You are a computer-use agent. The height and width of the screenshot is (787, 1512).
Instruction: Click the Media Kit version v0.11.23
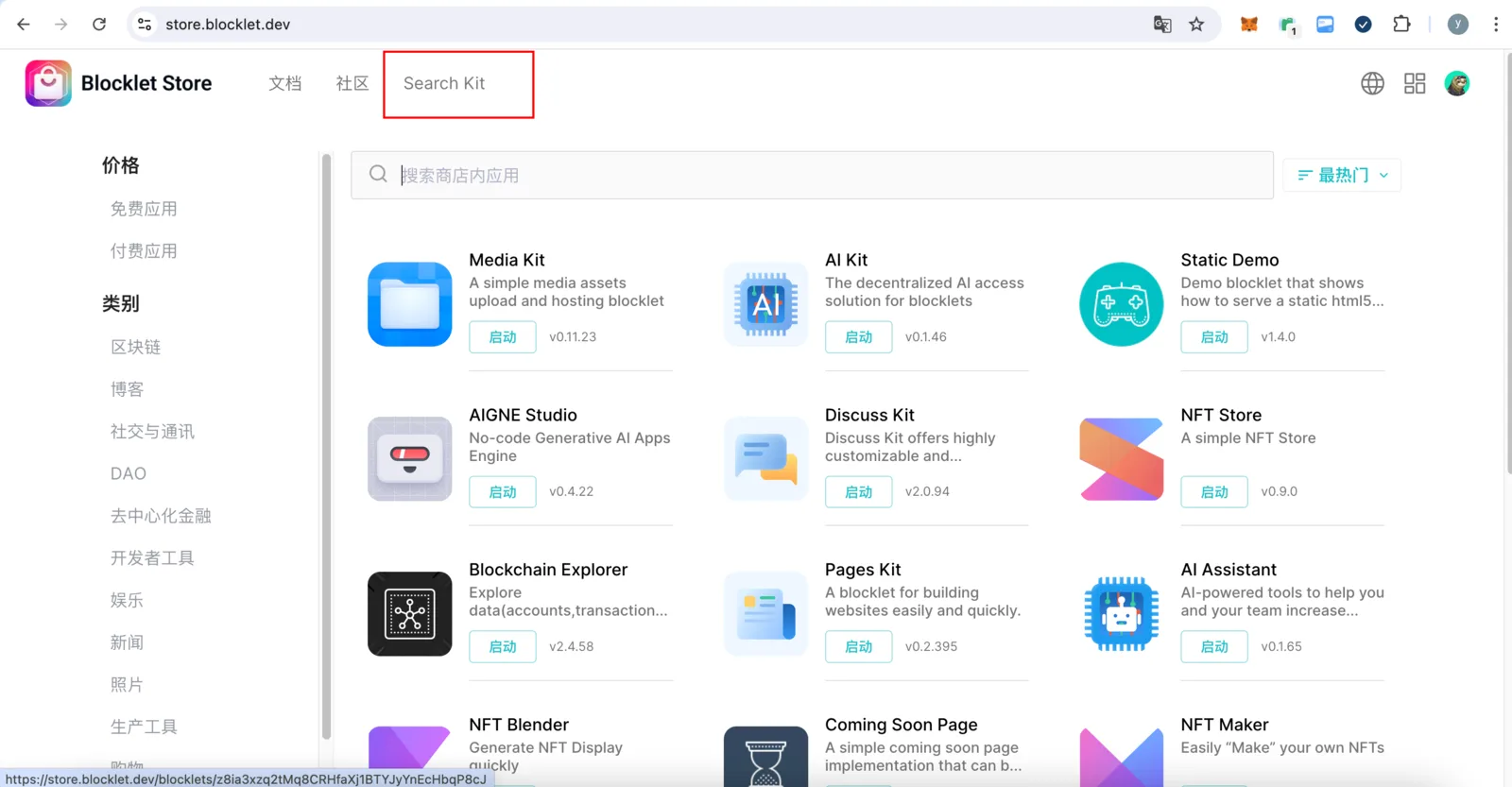click(573, 337)
